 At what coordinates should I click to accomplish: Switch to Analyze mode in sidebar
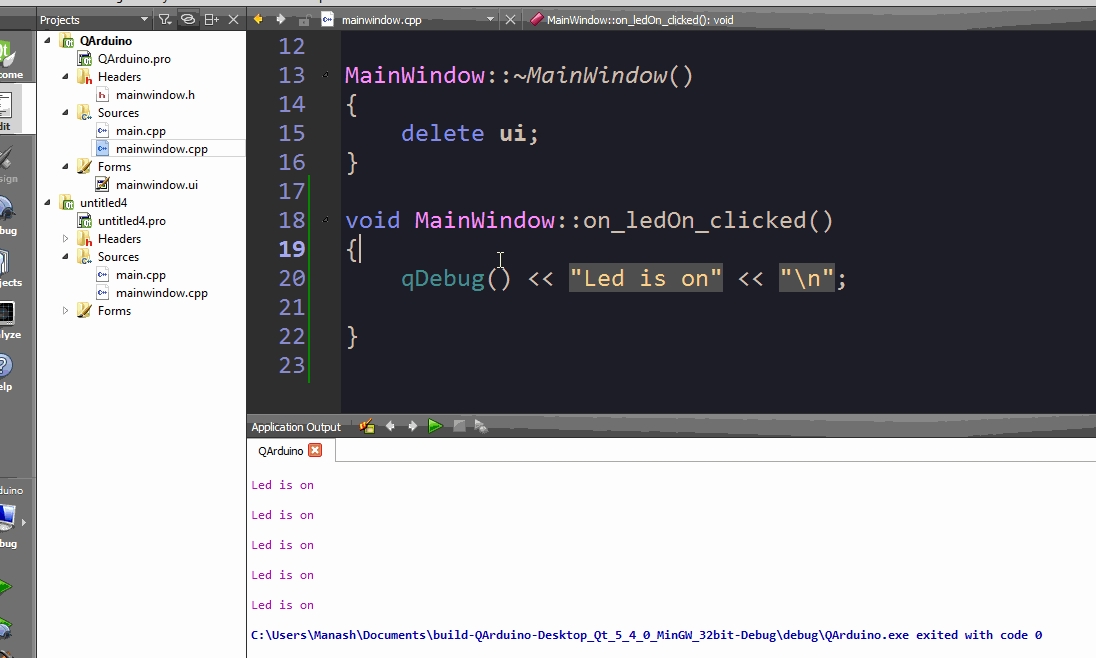click(10, 320)
